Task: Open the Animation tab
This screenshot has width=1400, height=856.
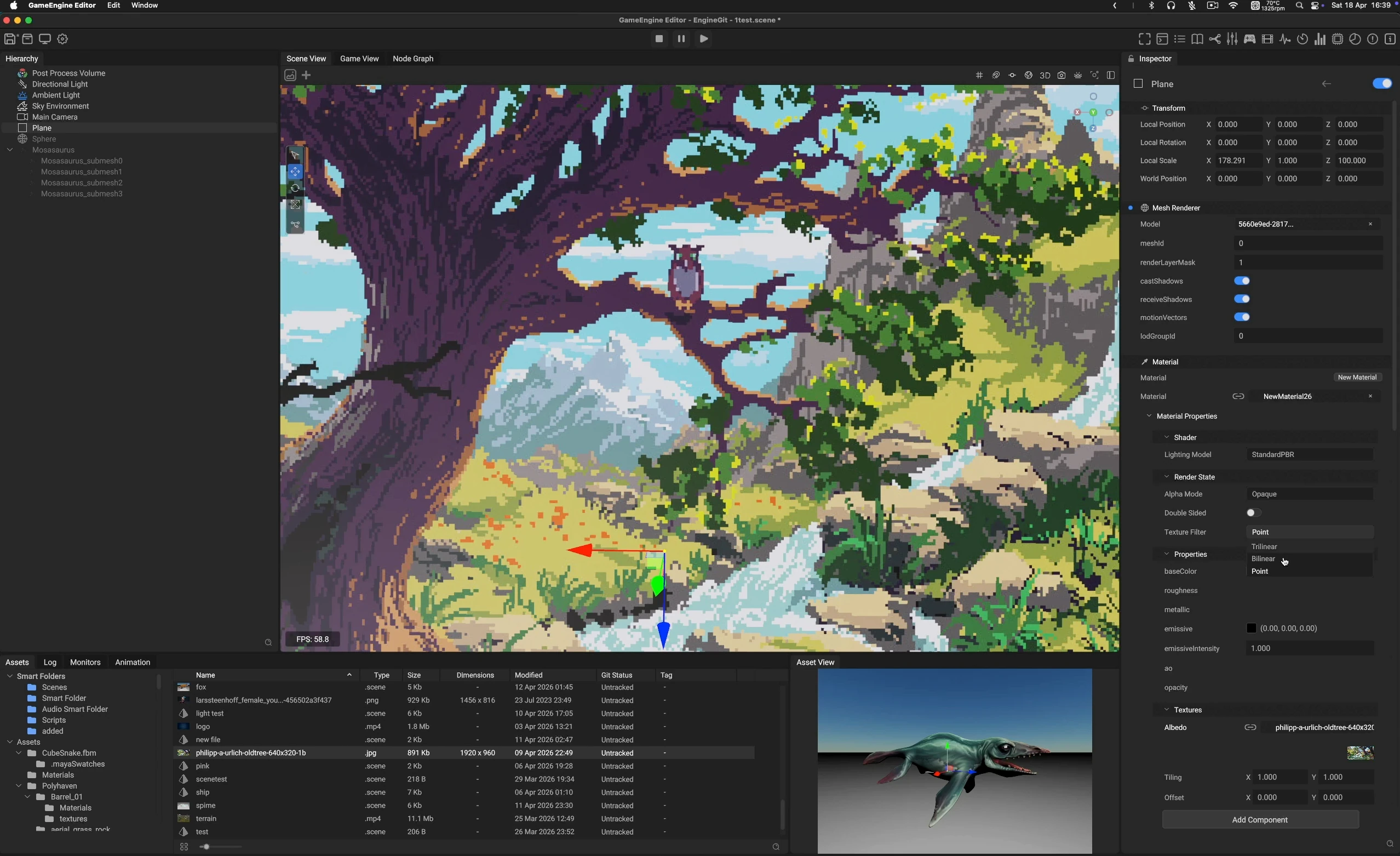Action: click(133, 662)
